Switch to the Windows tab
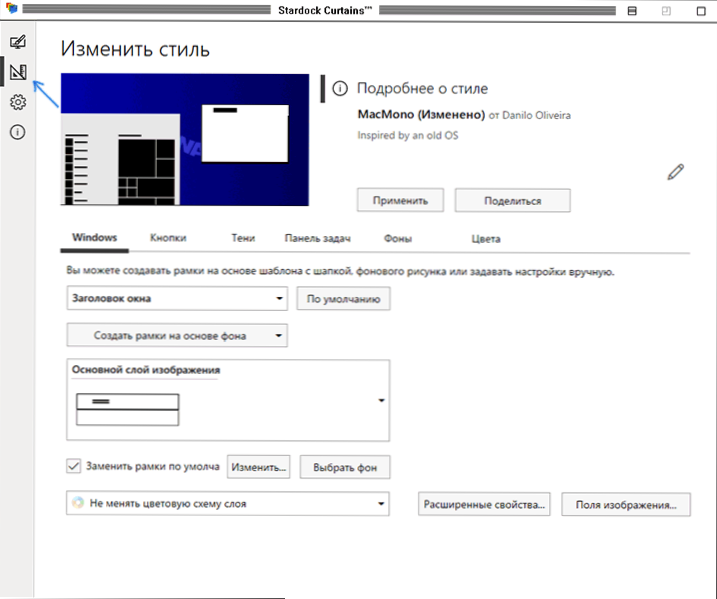This screenshot has width=717, height=599. [95, 238]
